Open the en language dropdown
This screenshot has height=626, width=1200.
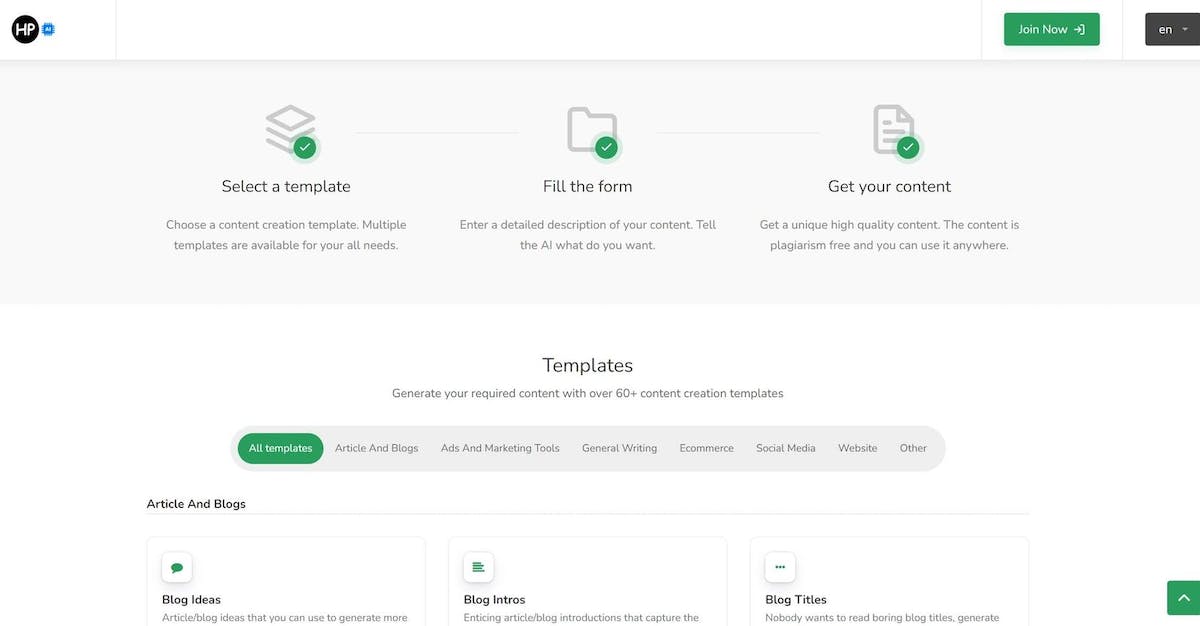pos(1172,30)
